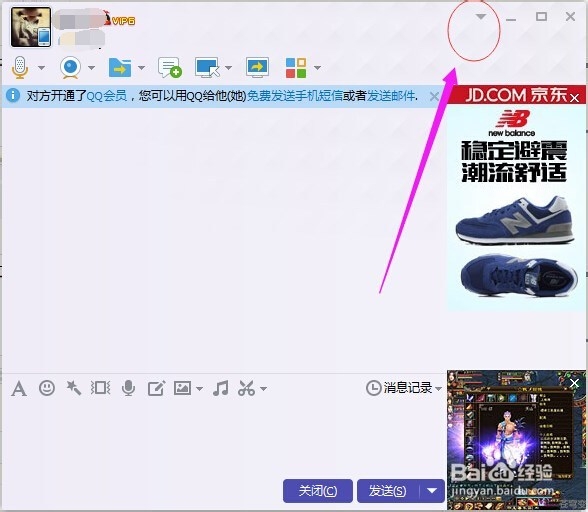This screenshot has width=588, height=512.
Task: Expand apps grid dropdown arrow
Action: click(317, 68)
